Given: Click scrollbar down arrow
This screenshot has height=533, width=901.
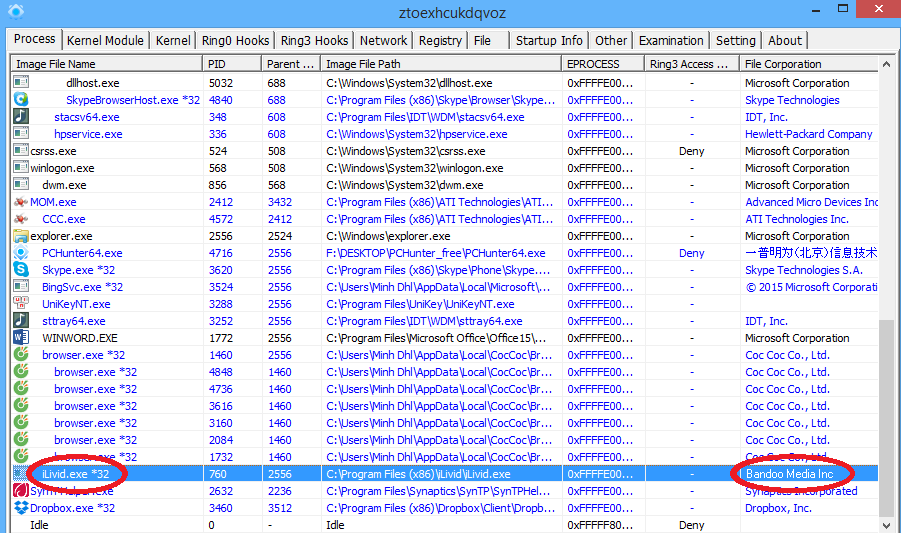Looking at the screenshot, I should tap(886, 525).
